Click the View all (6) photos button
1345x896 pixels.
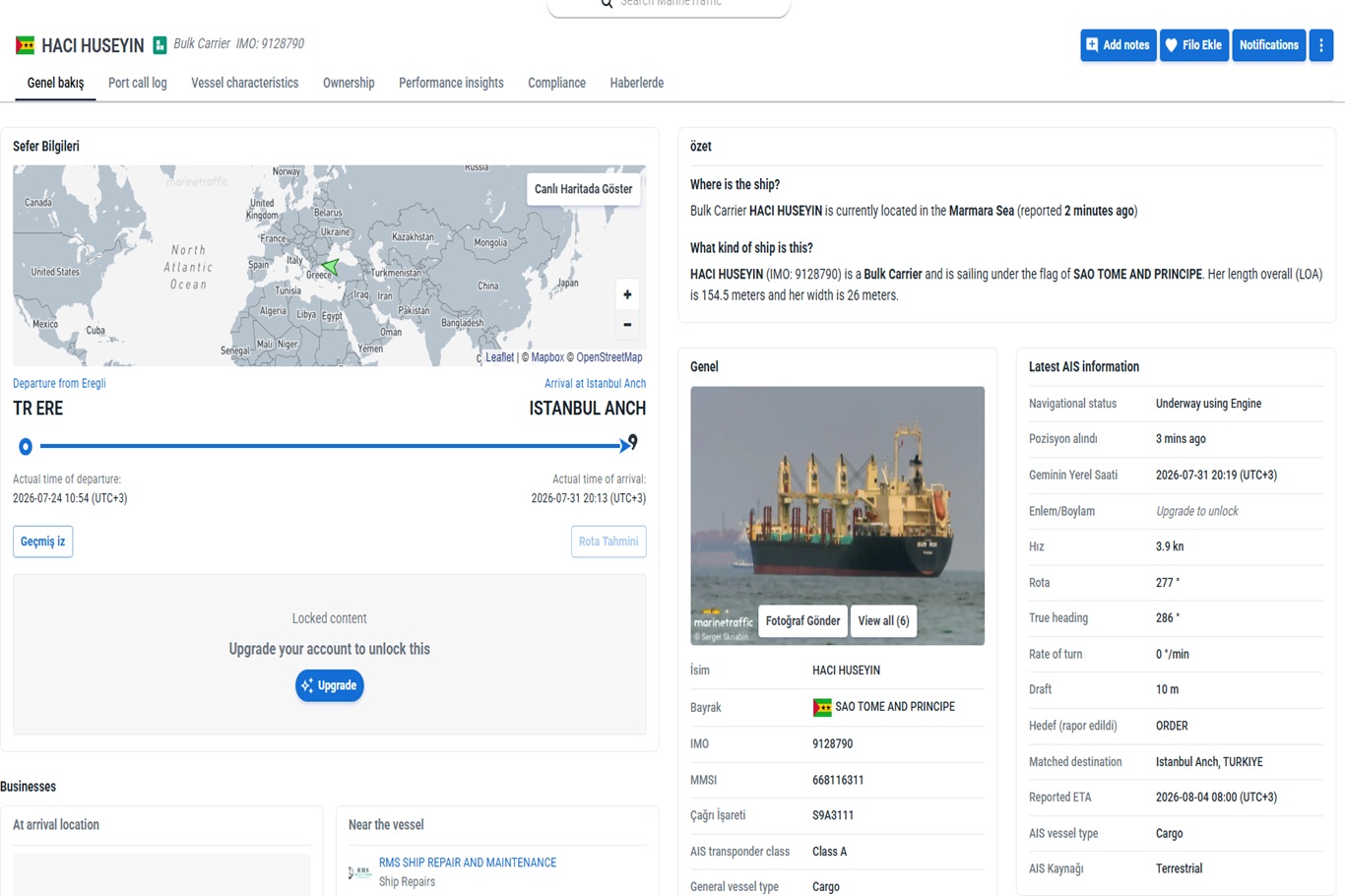pos(883,621)
